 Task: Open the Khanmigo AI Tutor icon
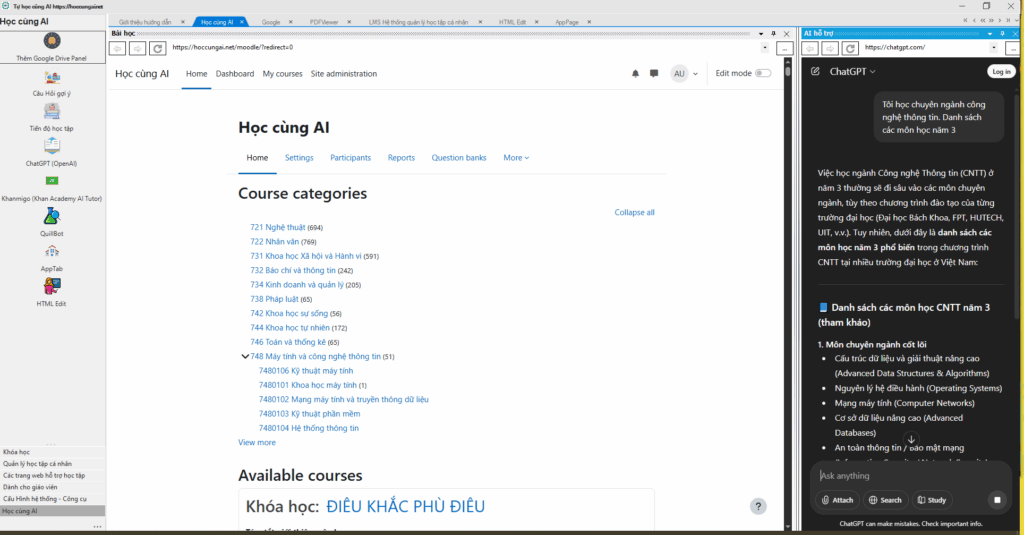51,181
